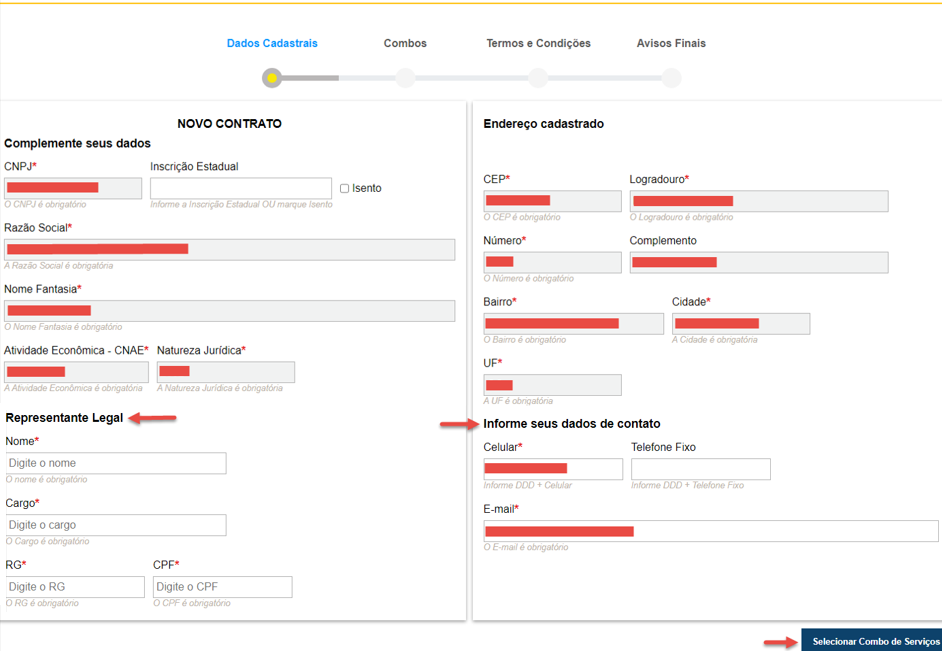
Task: Select the Avisos Finais tab
Action: 671,43
